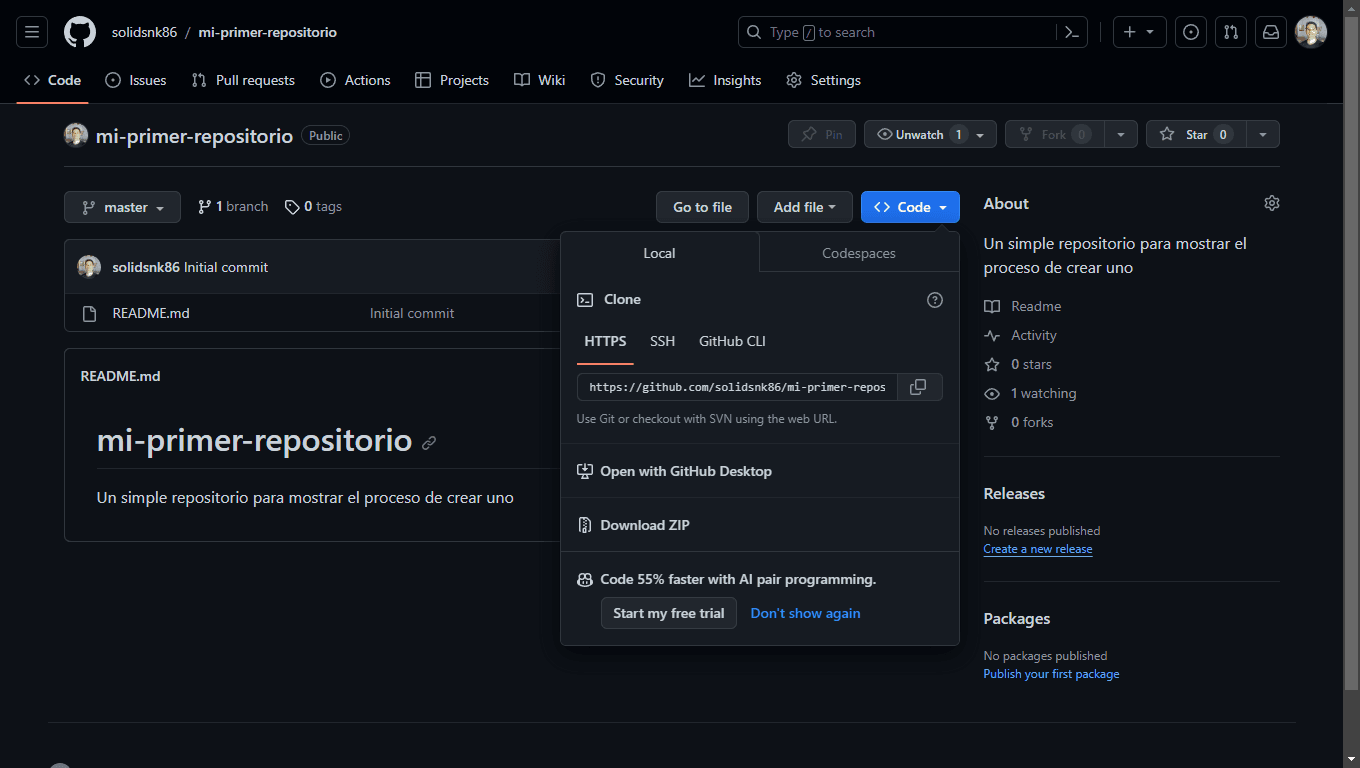Toggle the green Code dropdown button
Image resolution: width=1360 pixels, height=768 pixels.
click(910, 207)
